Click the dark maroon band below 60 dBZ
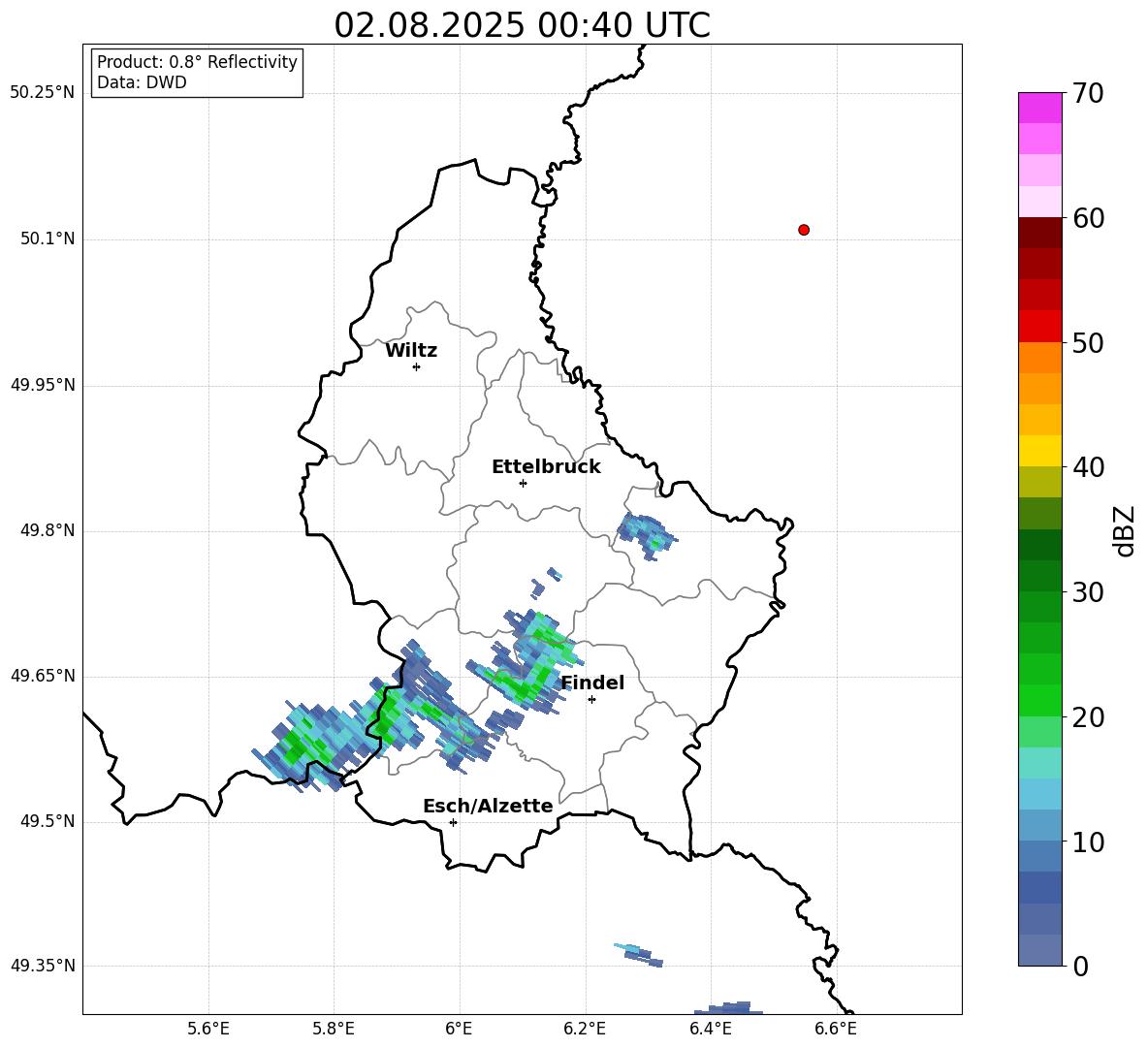 pyautogui.click(x=1039, y=233)
